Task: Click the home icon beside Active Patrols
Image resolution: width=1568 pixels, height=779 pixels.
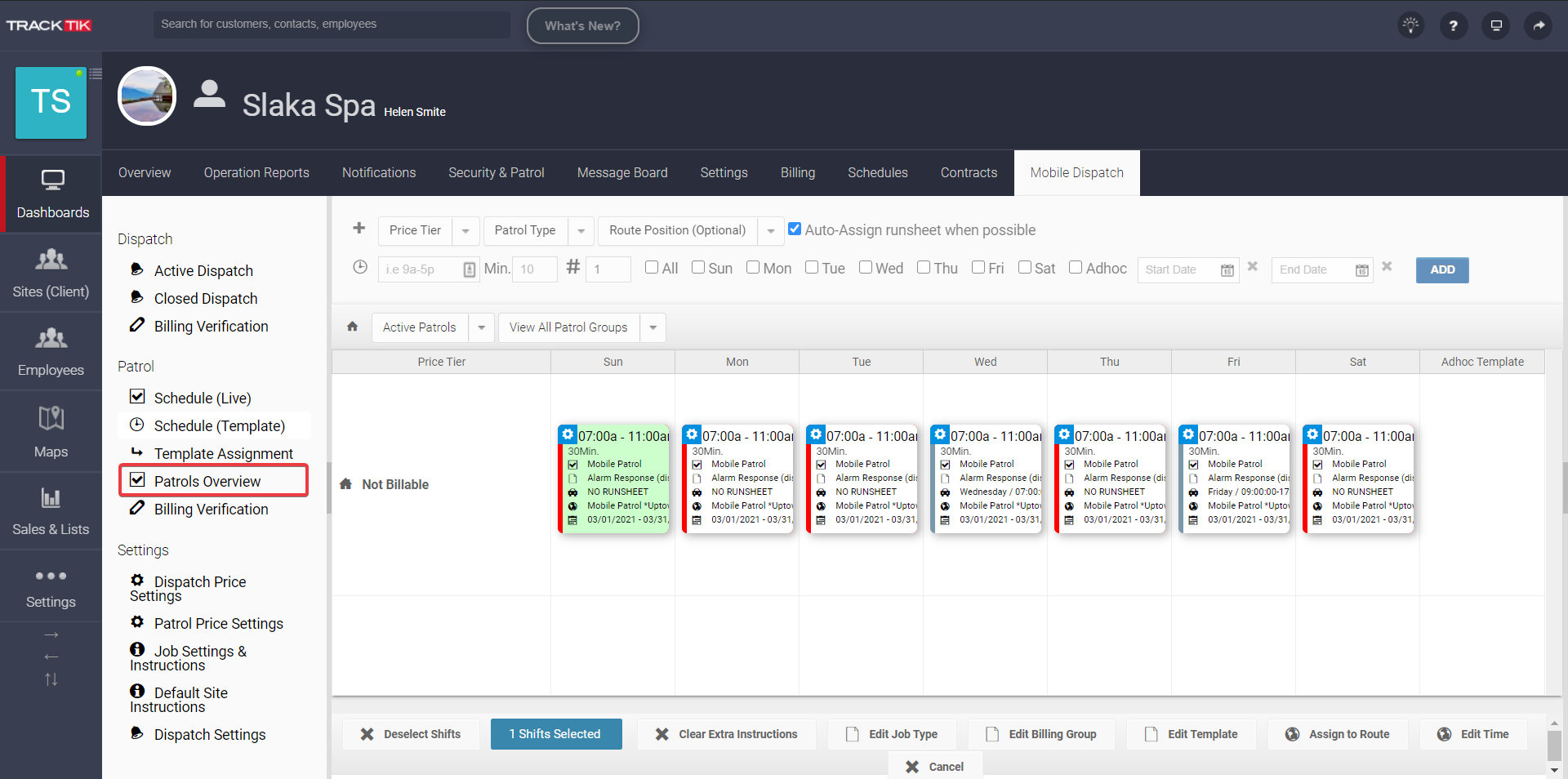Action: (352, 327)
